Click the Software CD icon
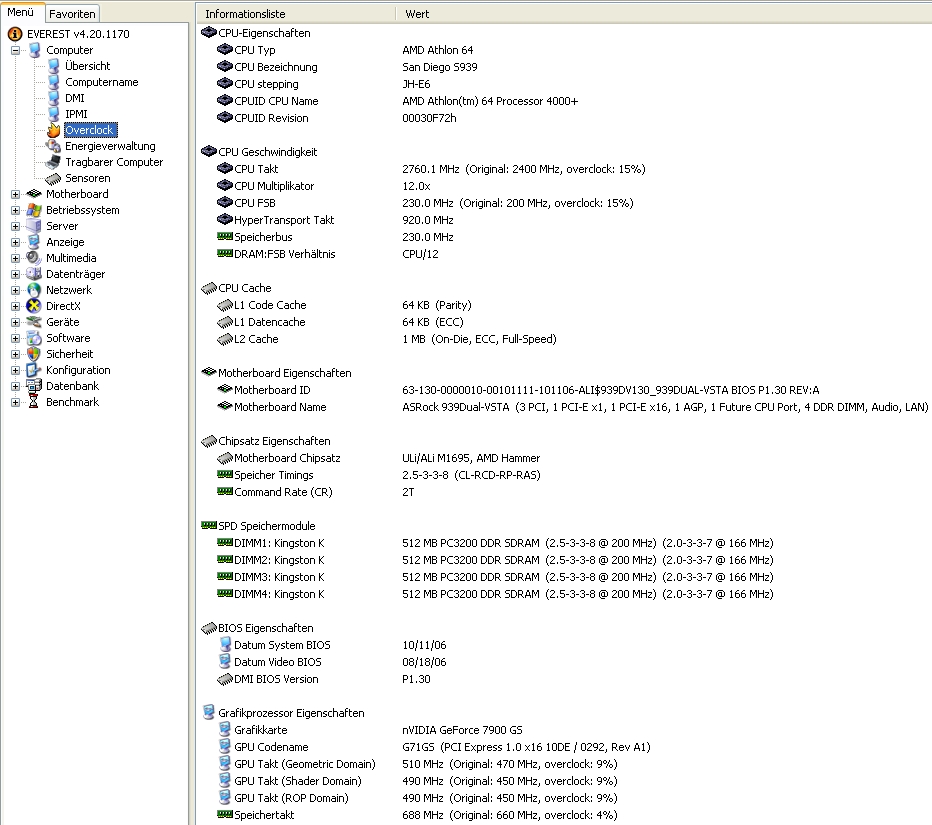 [34, 338]
